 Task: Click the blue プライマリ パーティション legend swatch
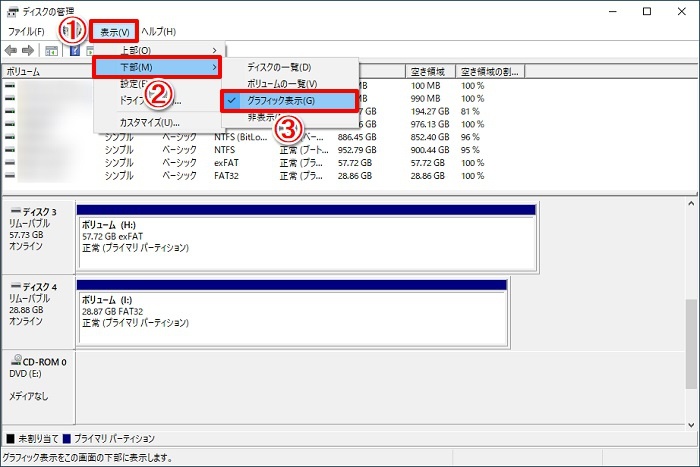[67, 438]
